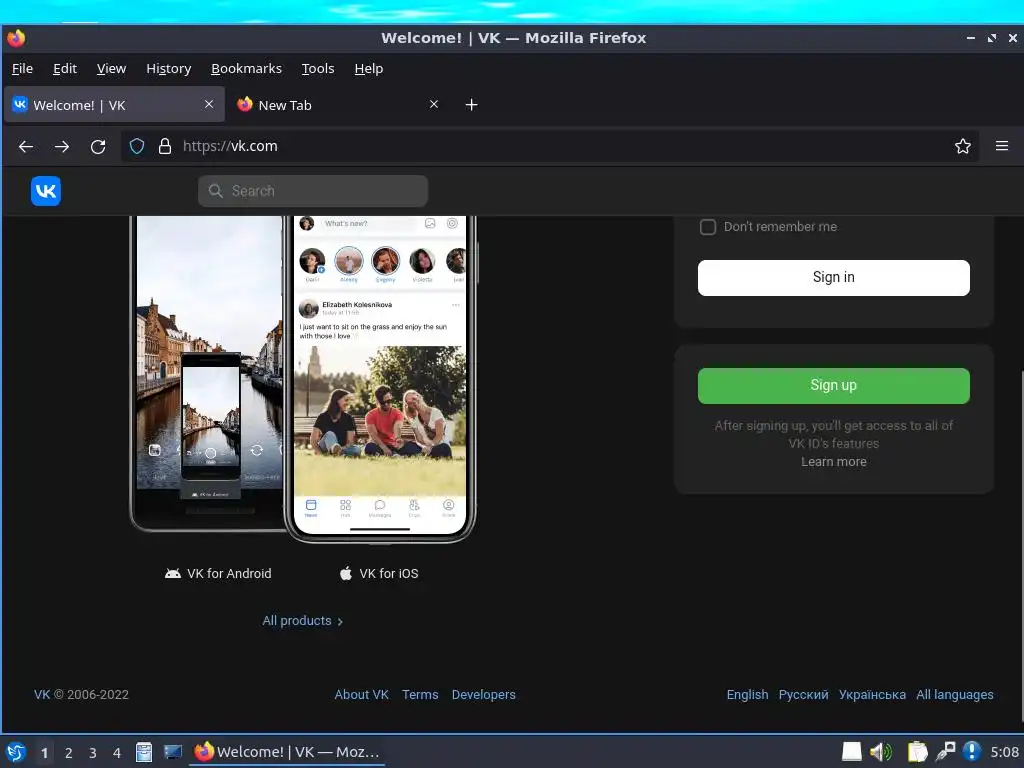Open the VK for iOS link
This screenshot has width=1024, height=768.
pyautogui.click(x=379, y=573)
